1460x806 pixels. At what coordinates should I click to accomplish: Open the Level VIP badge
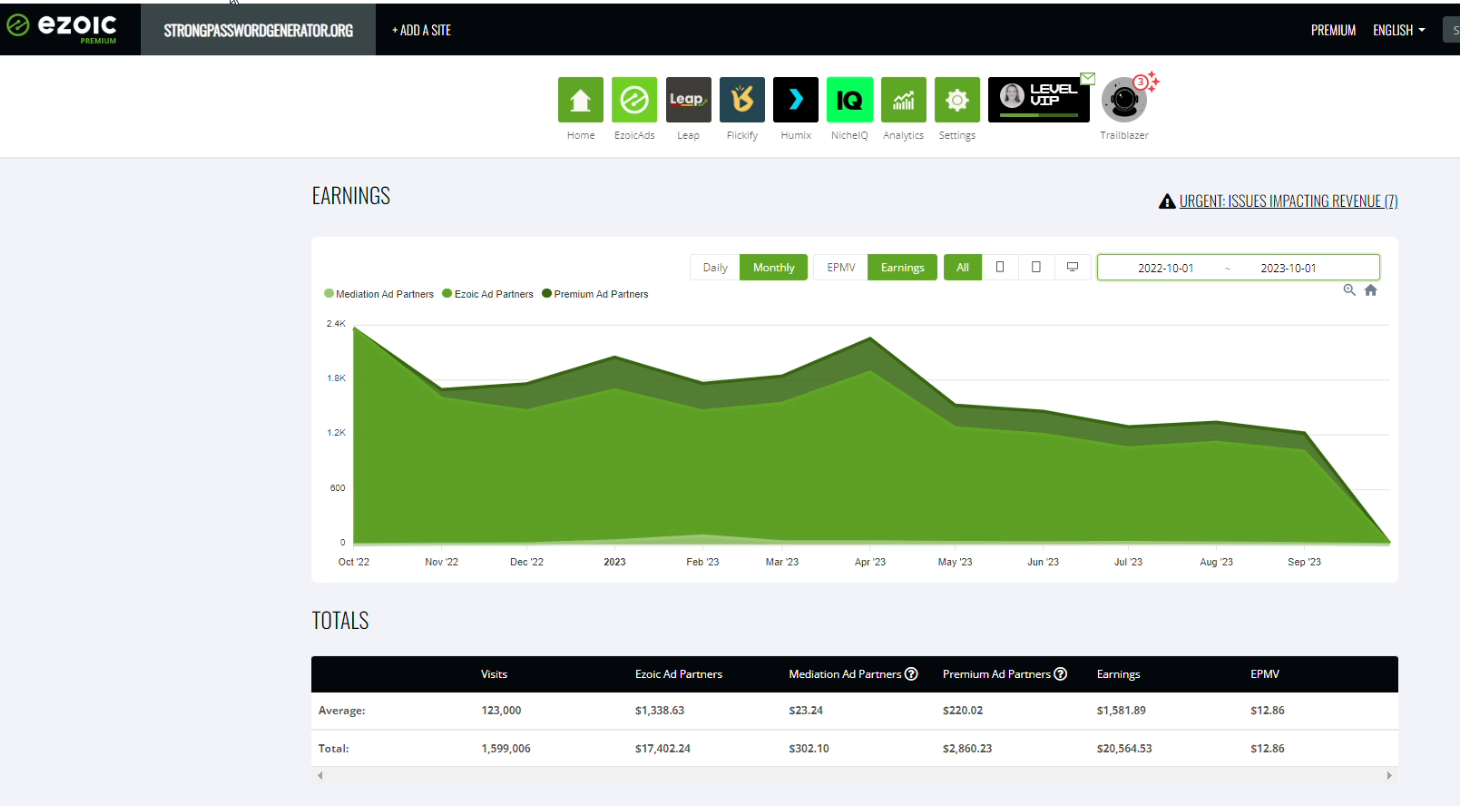(1039, 100)
